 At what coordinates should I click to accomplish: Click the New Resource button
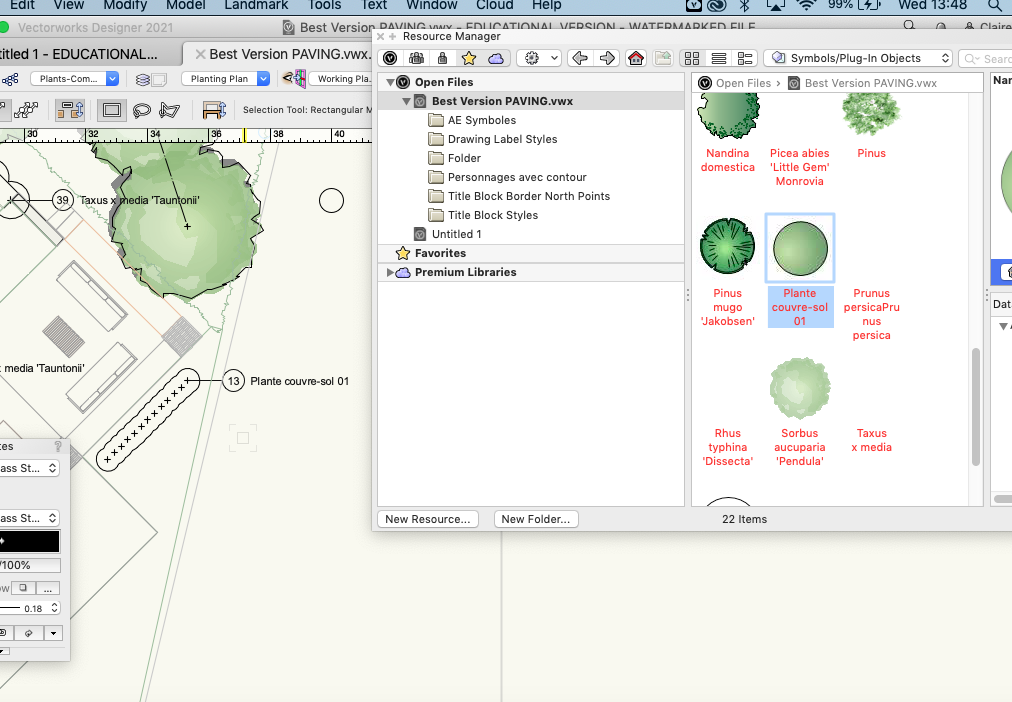pyautogui.click(x=428, y=518)
